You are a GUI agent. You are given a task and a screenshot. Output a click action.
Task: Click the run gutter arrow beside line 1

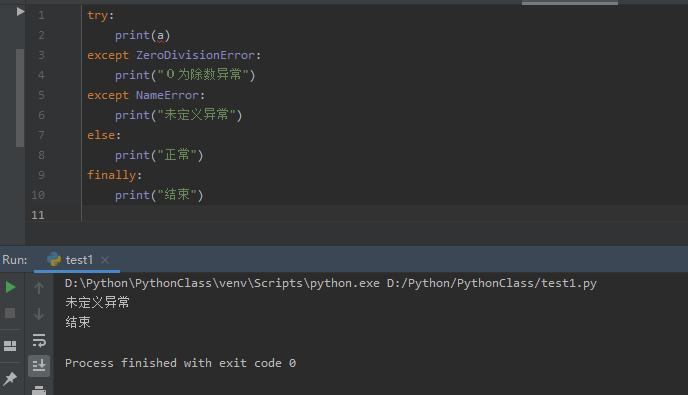point(20,12)
